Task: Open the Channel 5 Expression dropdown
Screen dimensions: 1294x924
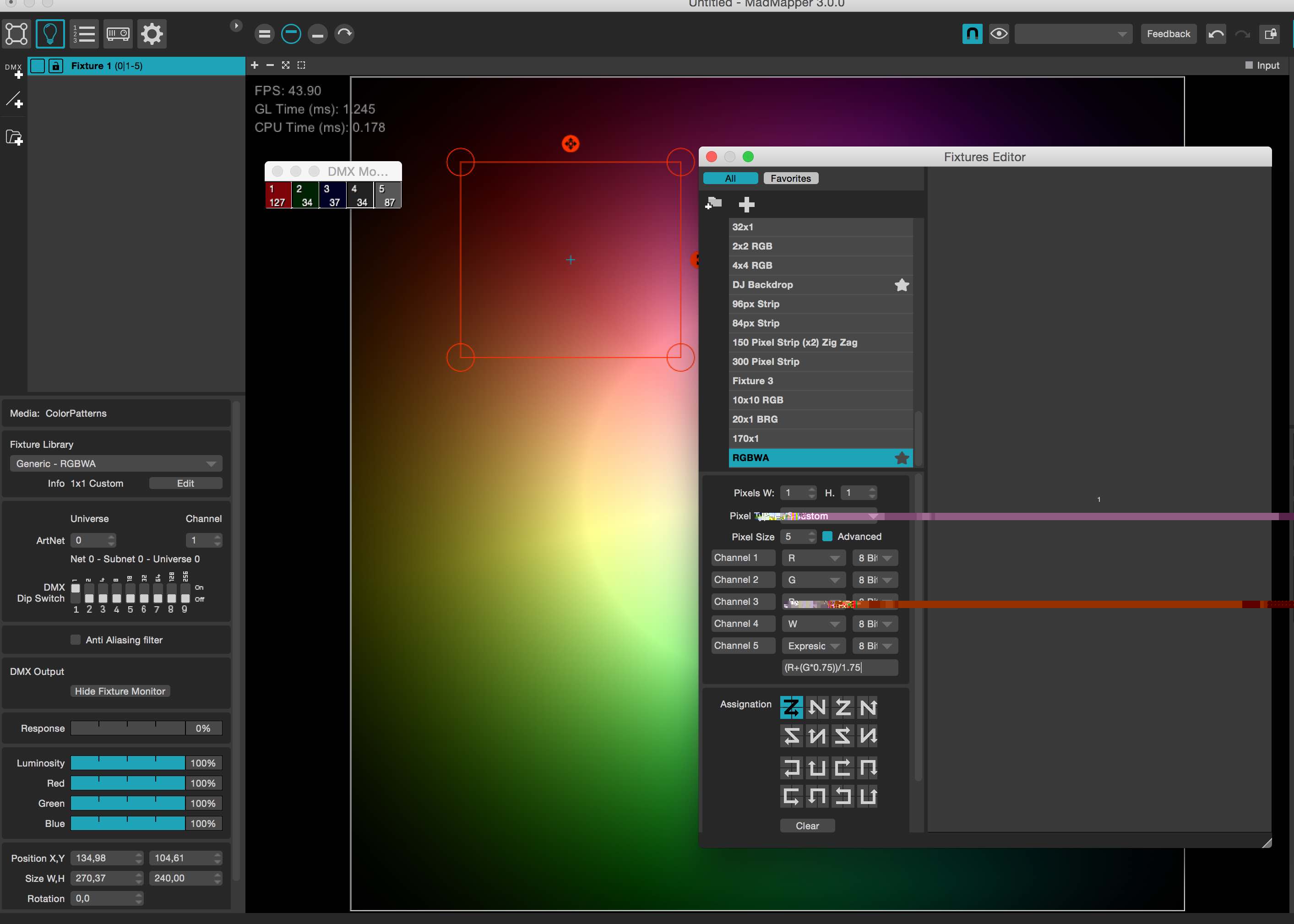Action: [x=813, y=646]
